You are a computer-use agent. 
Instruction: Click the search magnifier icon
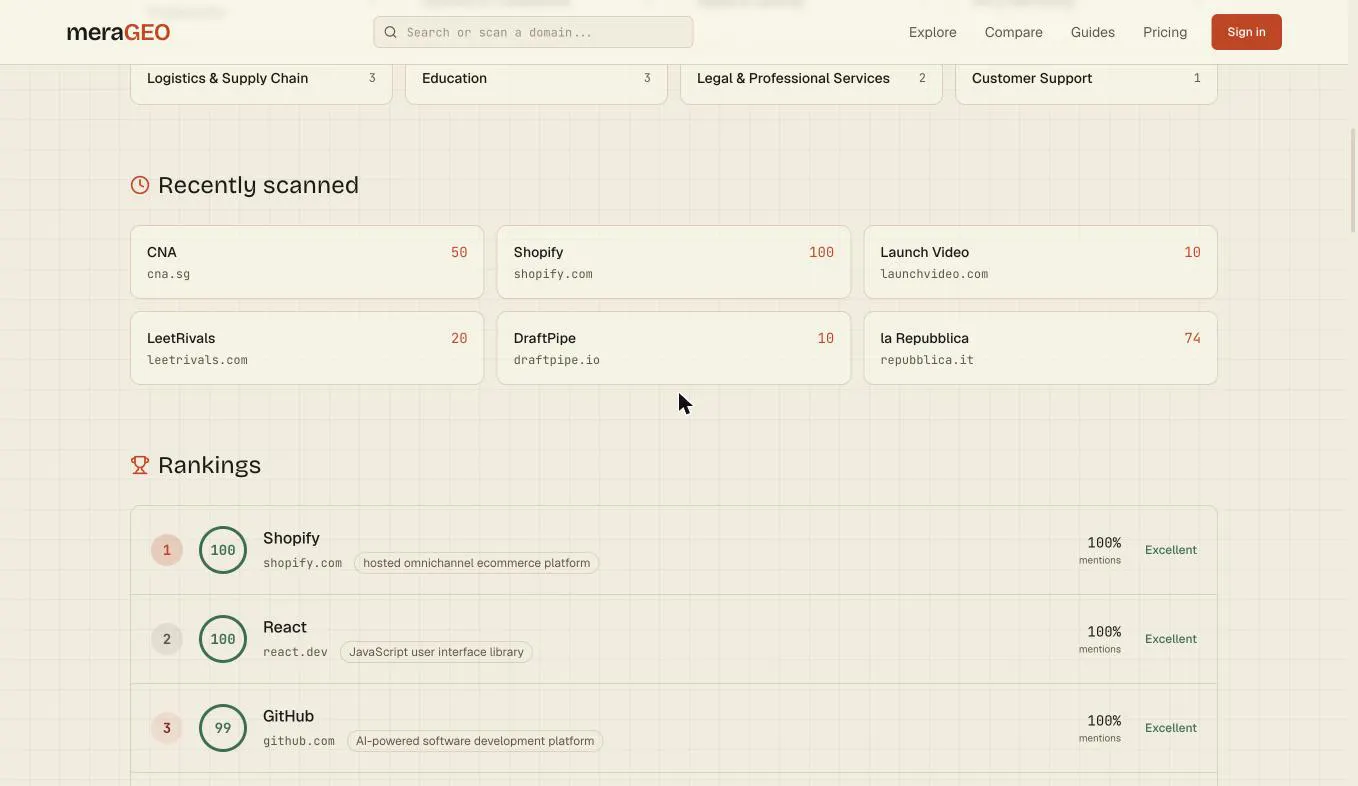coord(391,32)
